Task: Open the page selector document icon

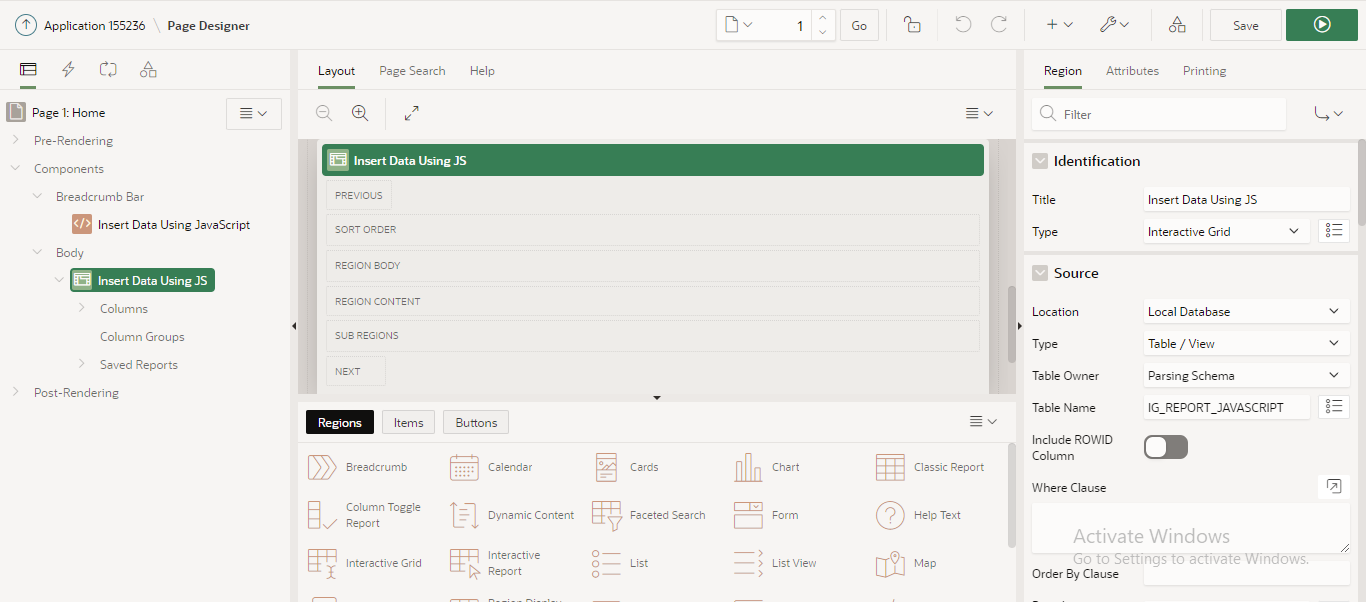Action: pyautogui.click(x=737, y=25)
